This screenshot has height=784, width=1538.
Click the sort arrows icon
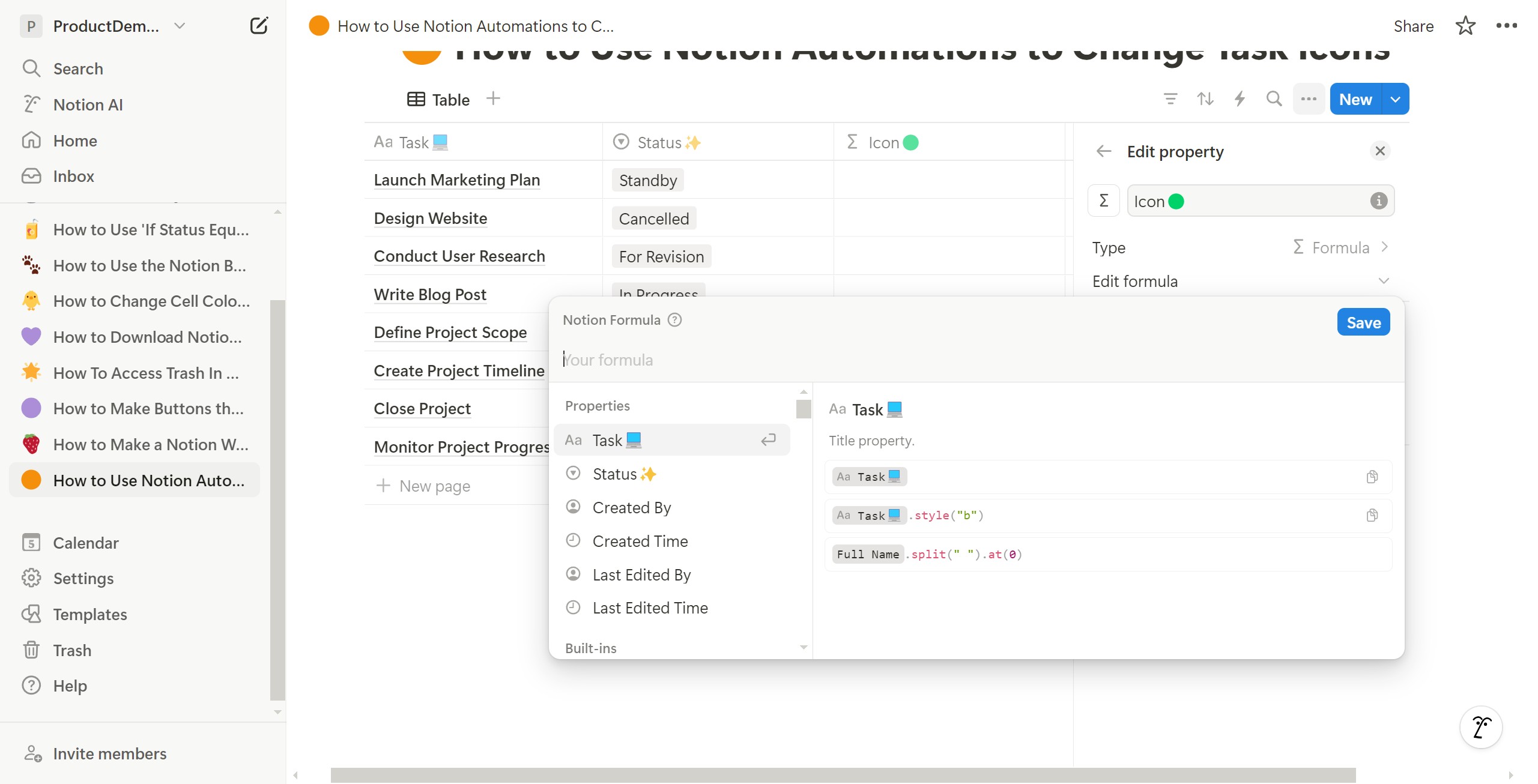coord(1205,99)
